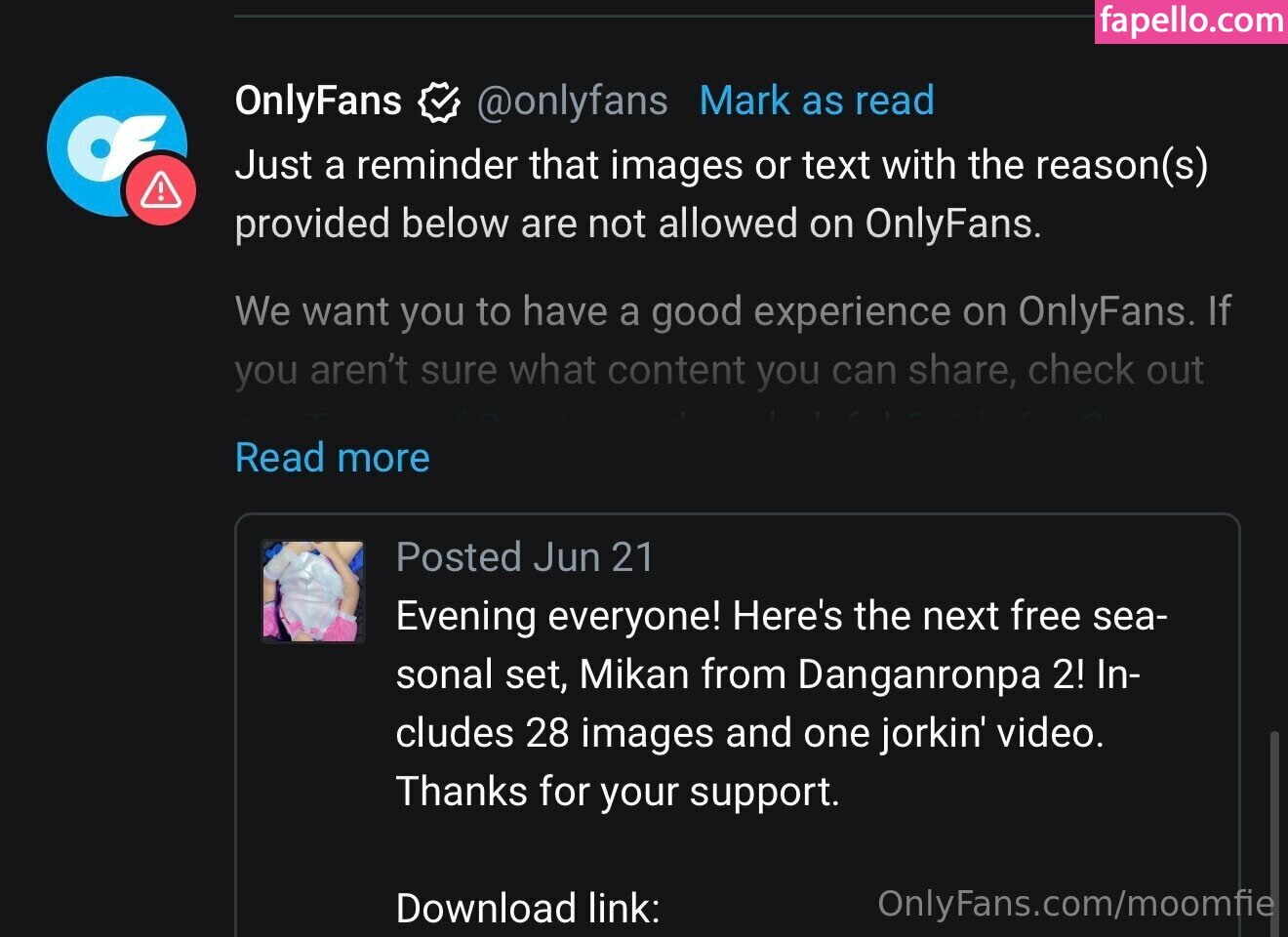Click the red warning triangle badge
Screen dimensions: 1288x937
(x=160, y=190)
